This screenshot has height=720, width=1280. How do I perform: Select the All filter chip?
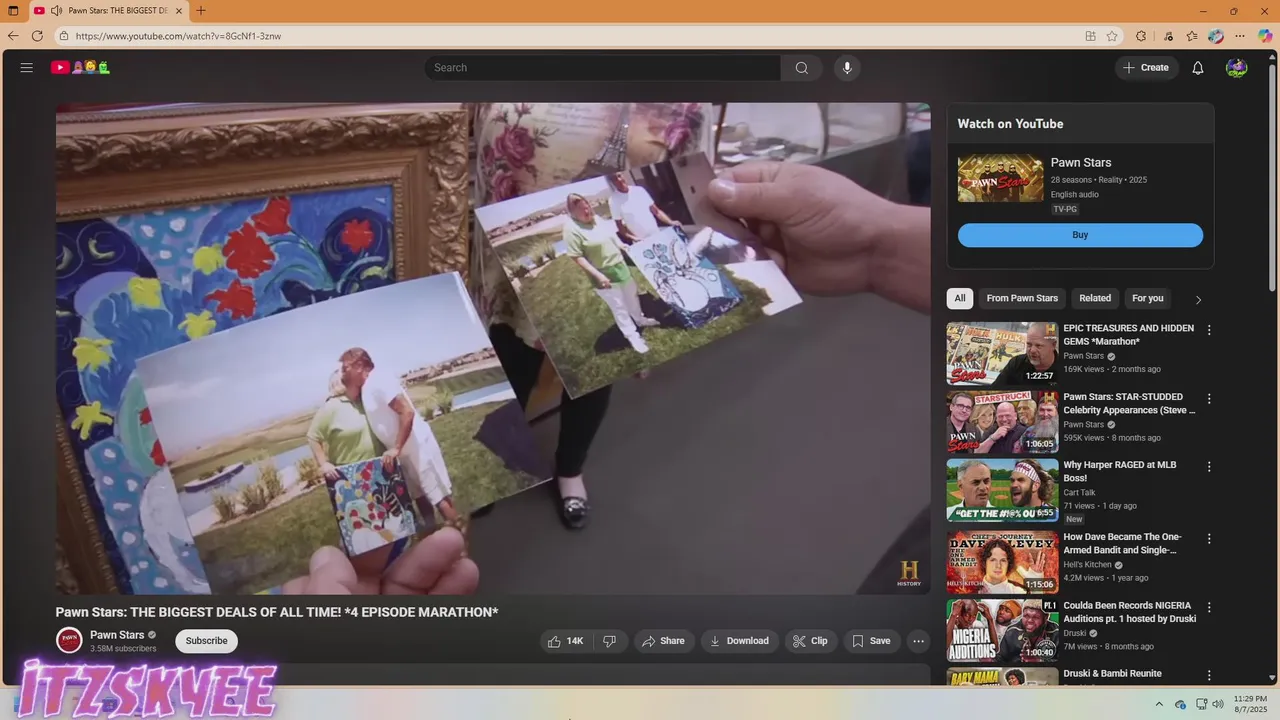(x=960, y=298)
